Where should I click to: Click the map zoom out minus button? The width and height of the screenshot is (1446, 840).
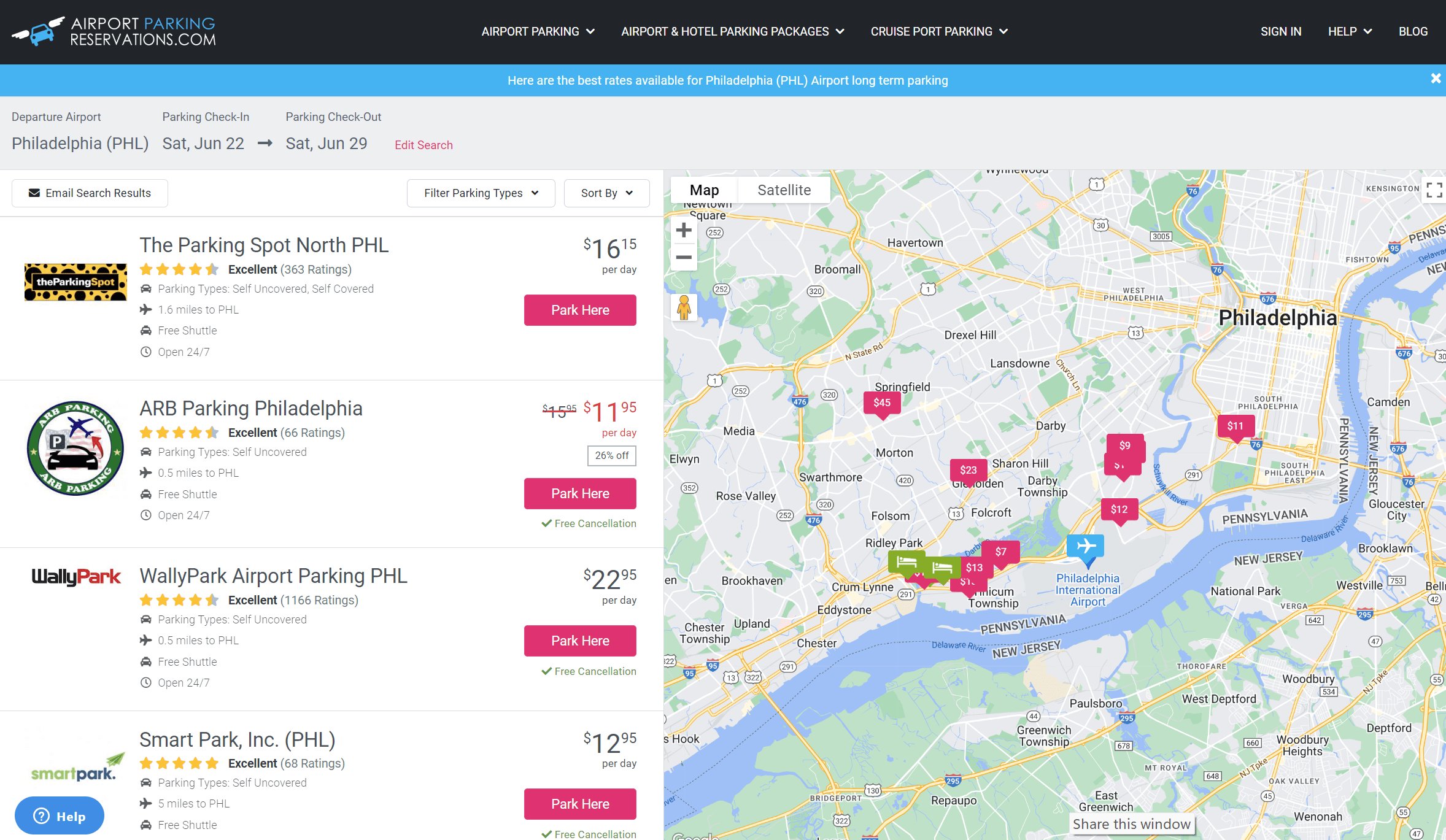coord(684,258)
